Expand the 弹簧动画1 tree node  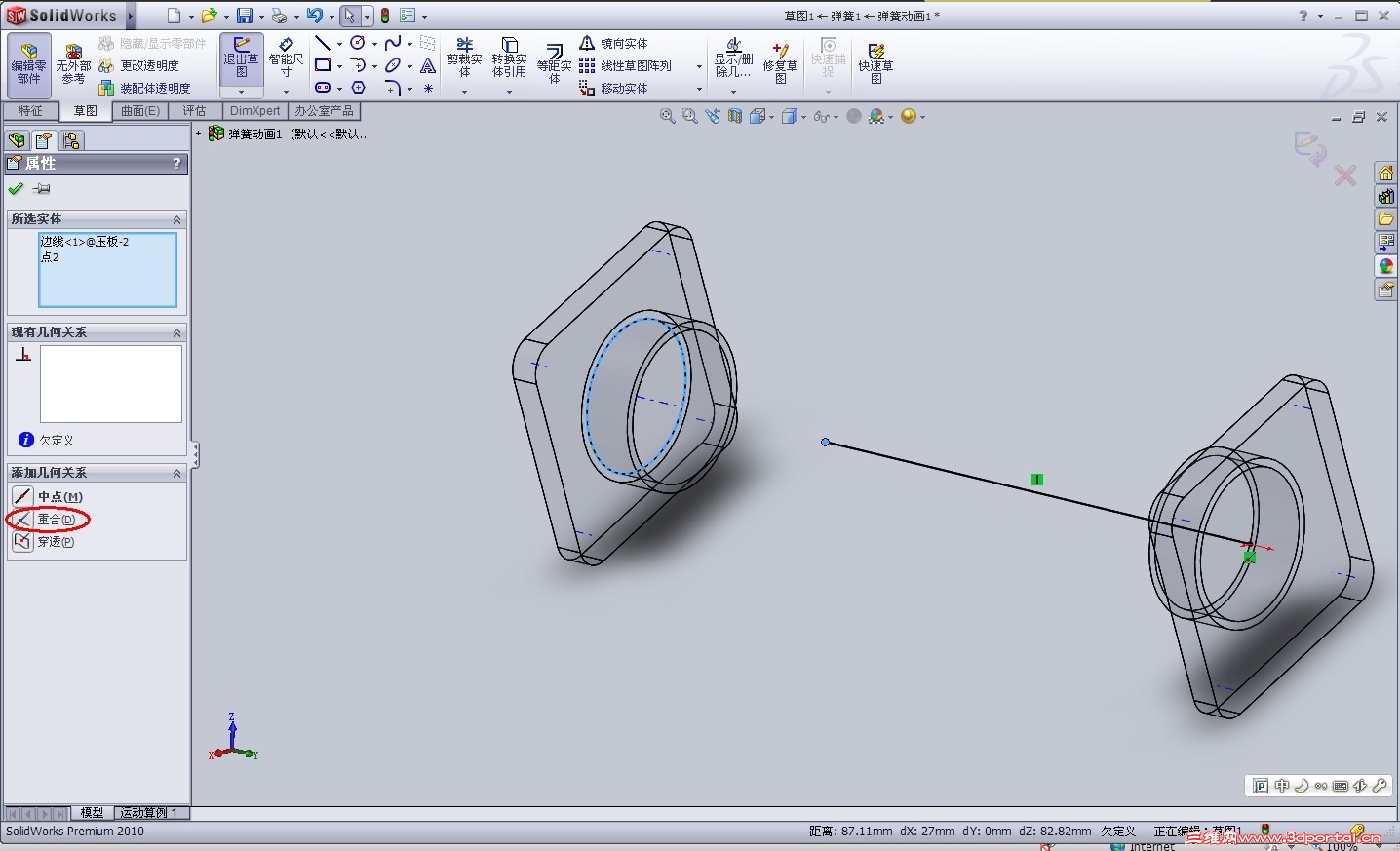[x=199, y=134]
